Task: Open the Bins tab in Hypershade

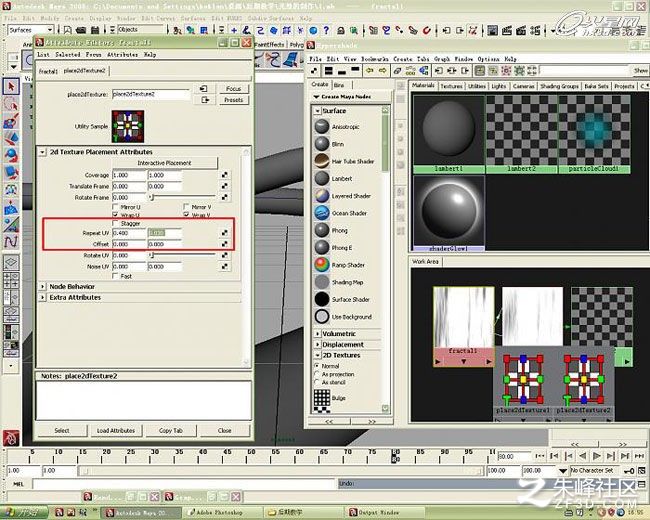Action: coord(339,85)
